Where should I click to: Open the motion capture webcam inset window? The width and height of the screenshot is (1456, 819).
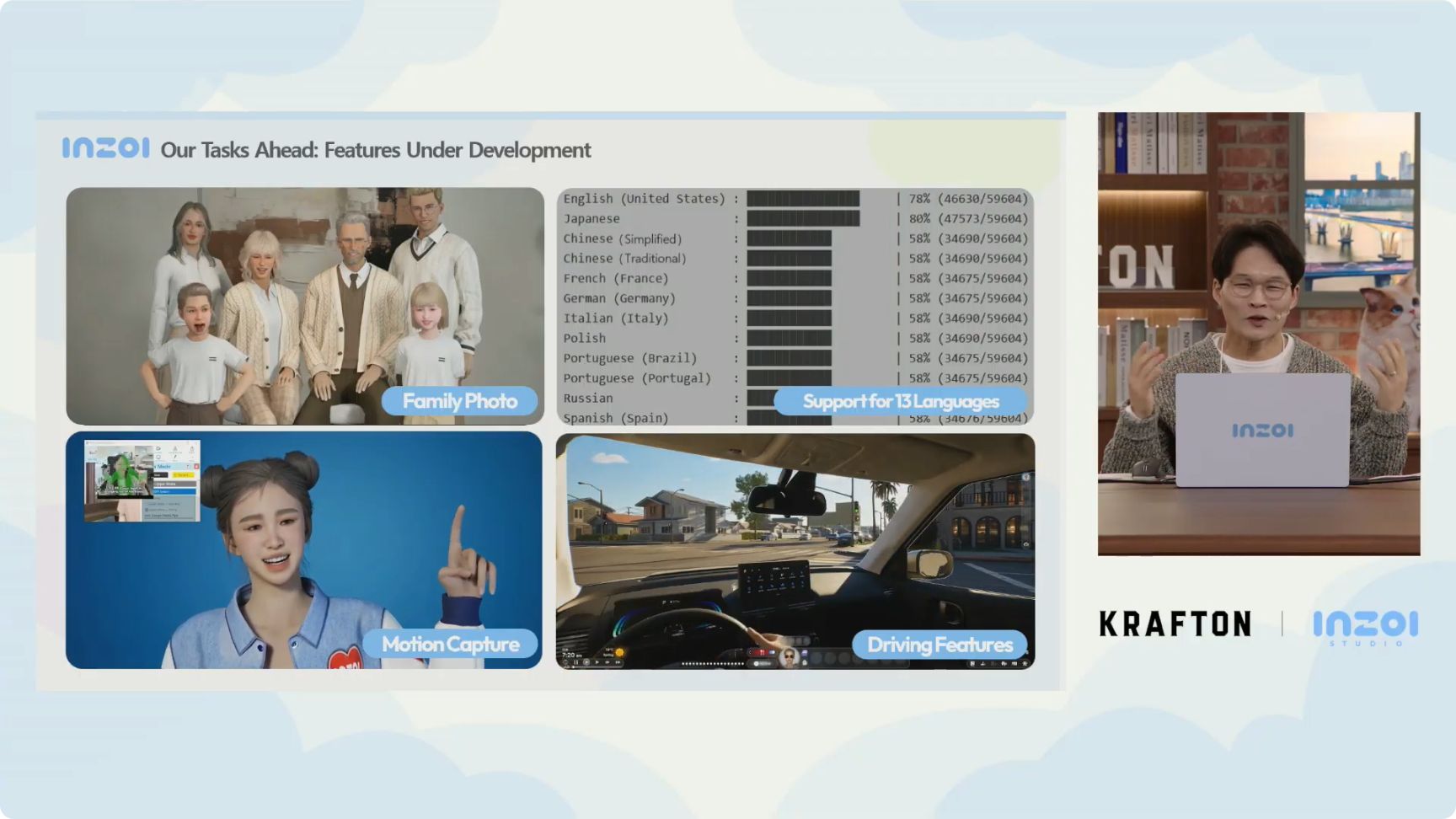[x=142, y=480]
